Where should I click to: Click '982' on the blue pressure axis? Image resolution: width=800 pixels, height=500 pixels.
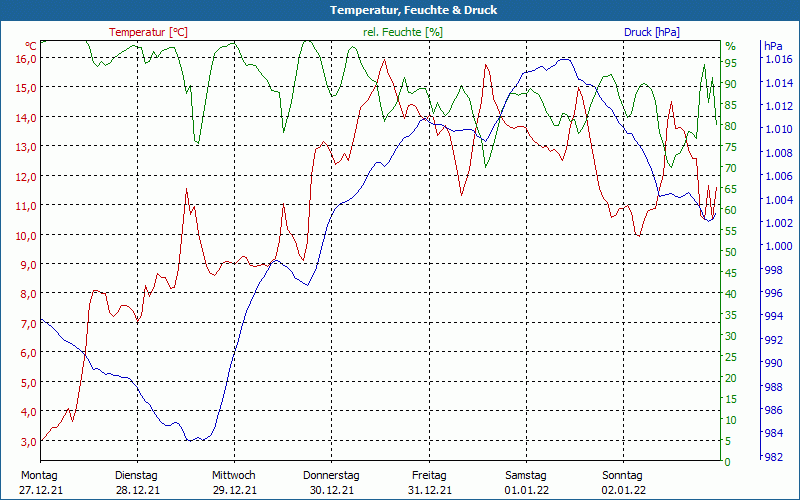pos(773,457)
